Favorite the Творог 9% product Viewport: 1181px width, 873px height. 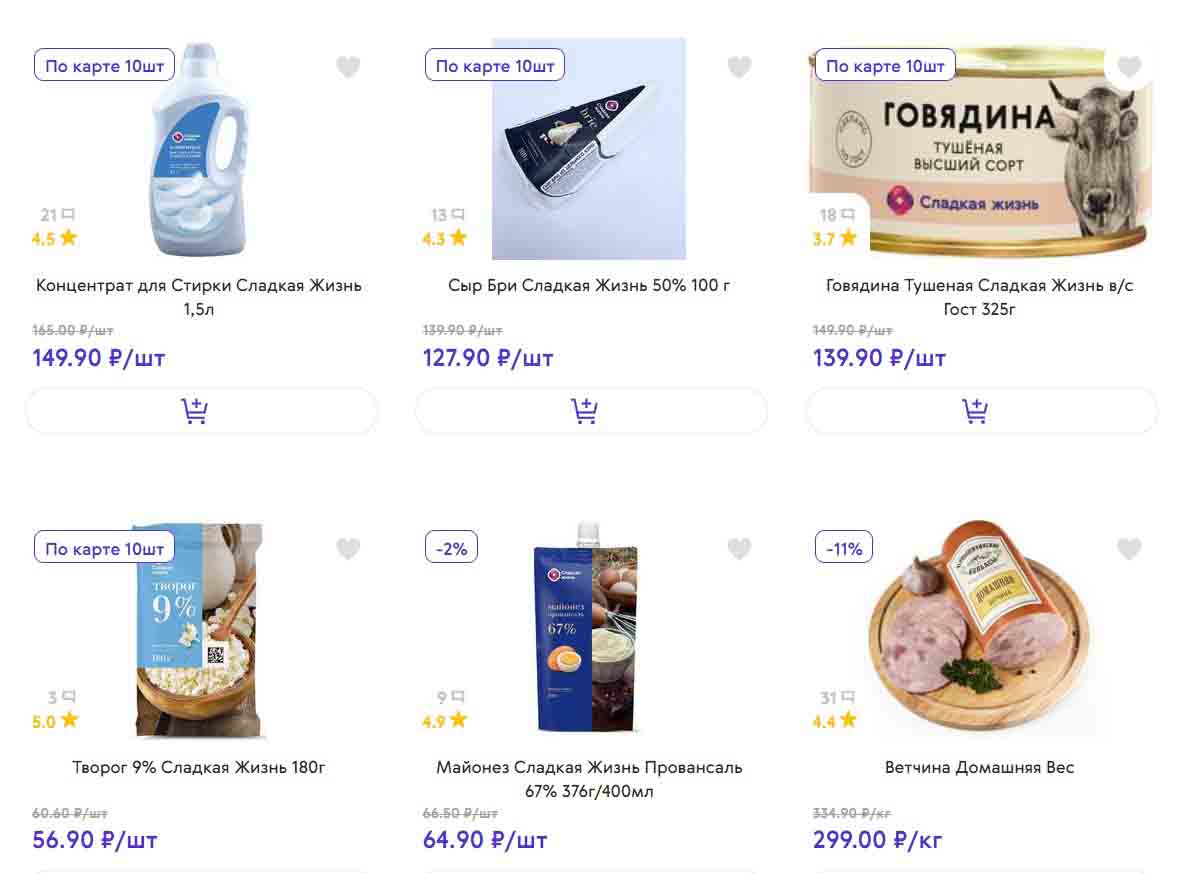coord(348,549)
